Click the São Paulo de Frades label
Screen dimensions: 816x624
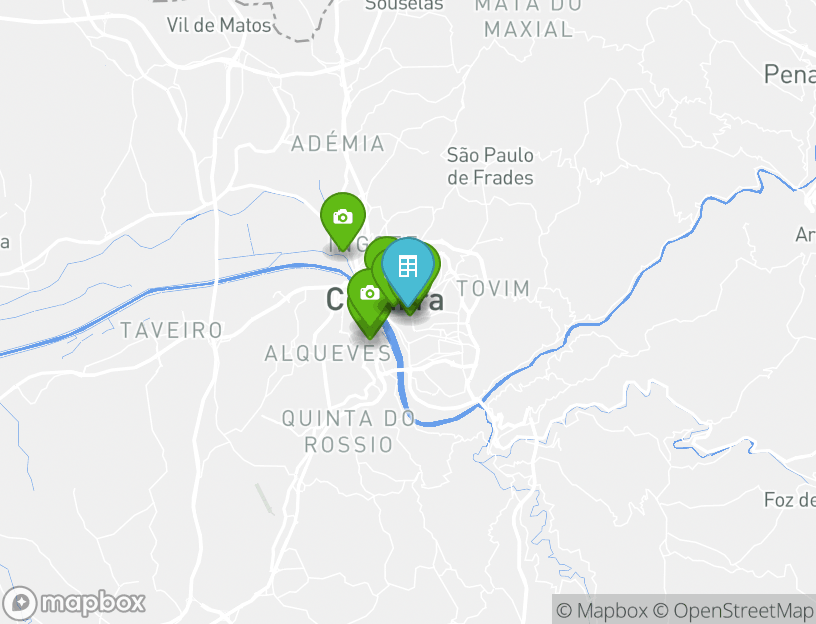pos(490,167)
